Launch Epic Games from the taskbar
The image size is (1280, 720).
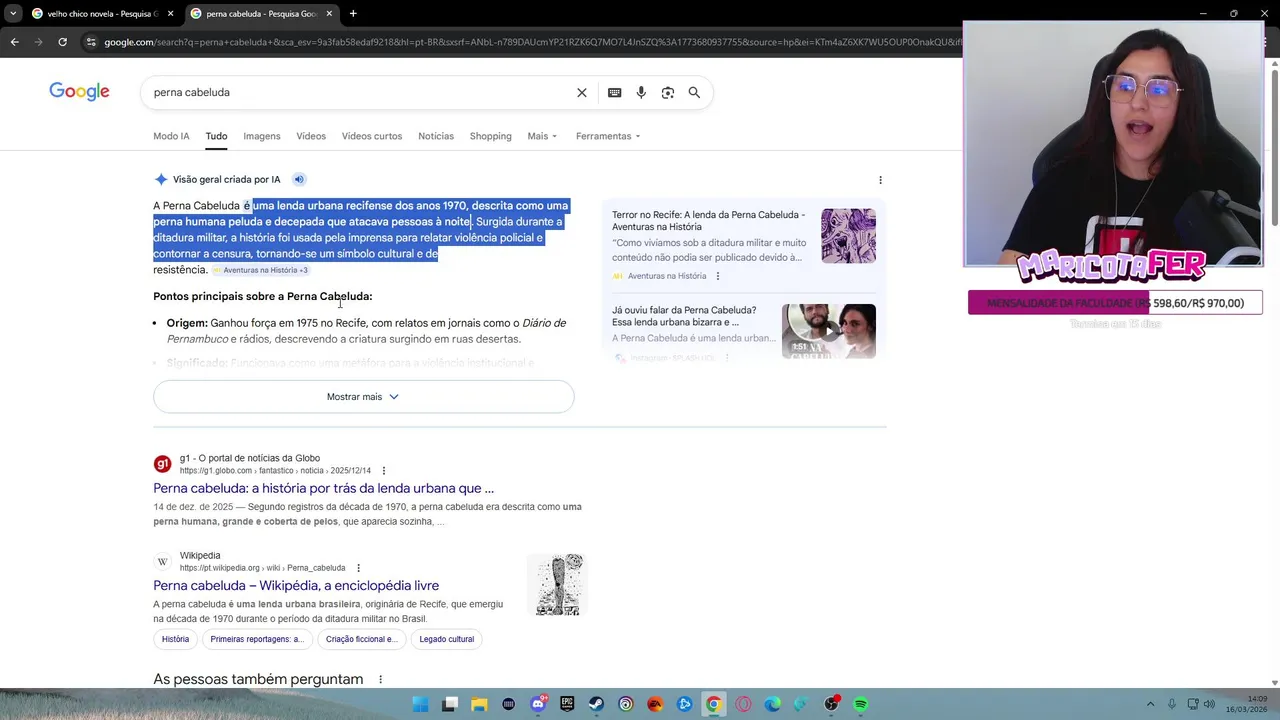(567, 704)
